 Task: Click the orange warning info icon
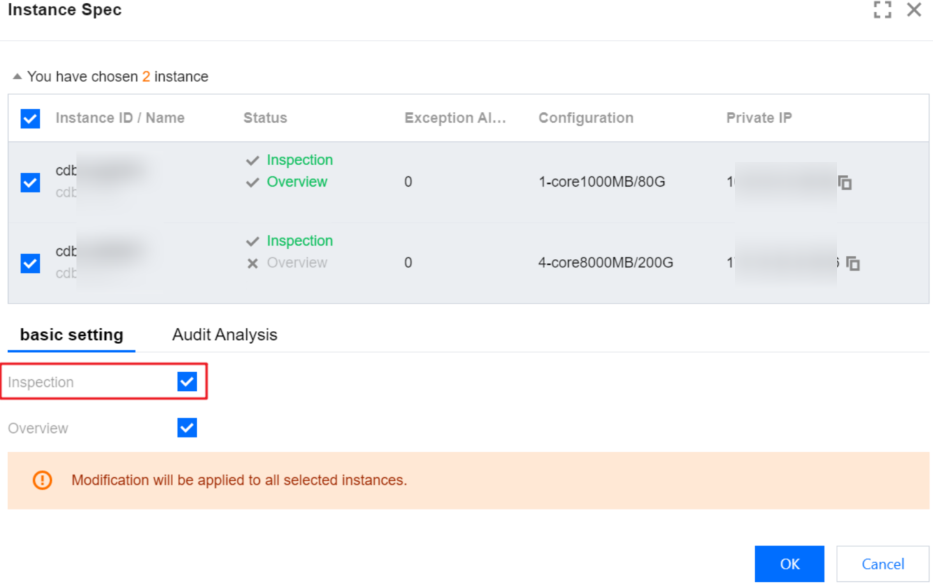(42, 480)
